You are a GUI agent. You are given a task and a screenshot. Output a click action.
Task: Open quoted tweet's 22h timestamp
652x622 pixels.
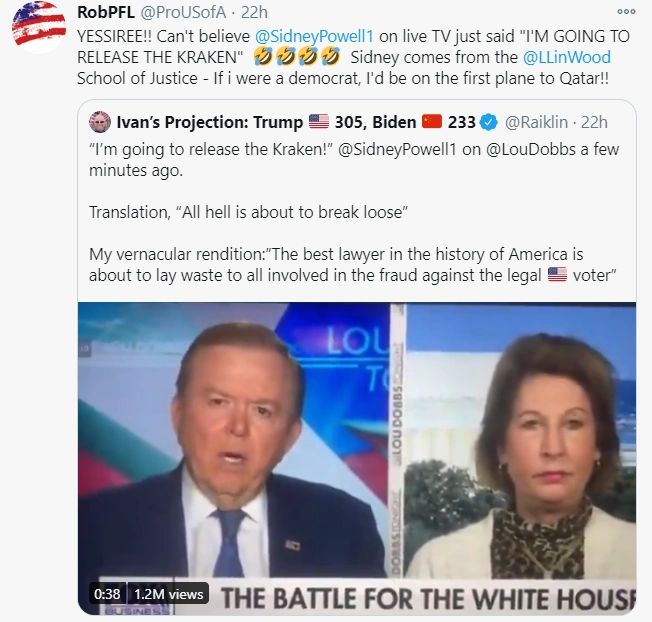pos(594,122)
